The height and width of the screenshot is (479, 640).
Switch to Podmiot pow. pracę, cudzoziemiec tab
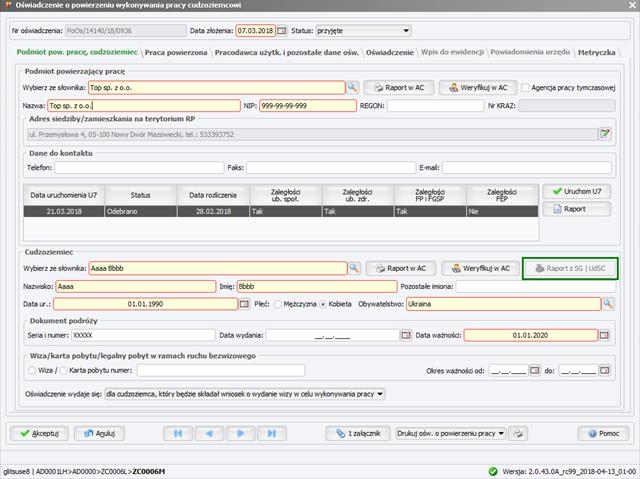[x=77, y=52]
